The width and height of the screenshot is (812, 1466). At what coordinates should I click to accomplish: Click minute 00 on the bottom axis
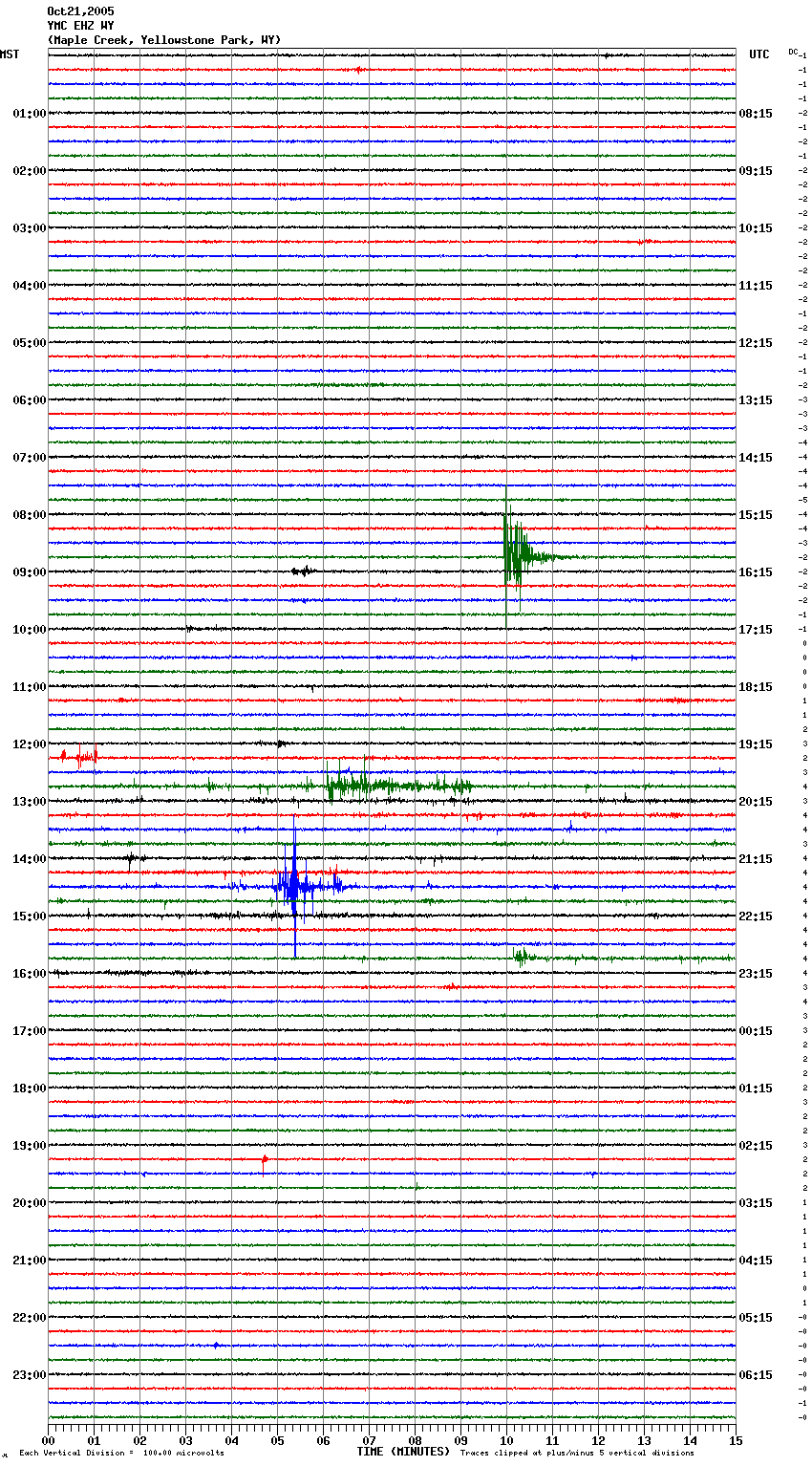click(49, 1440)
